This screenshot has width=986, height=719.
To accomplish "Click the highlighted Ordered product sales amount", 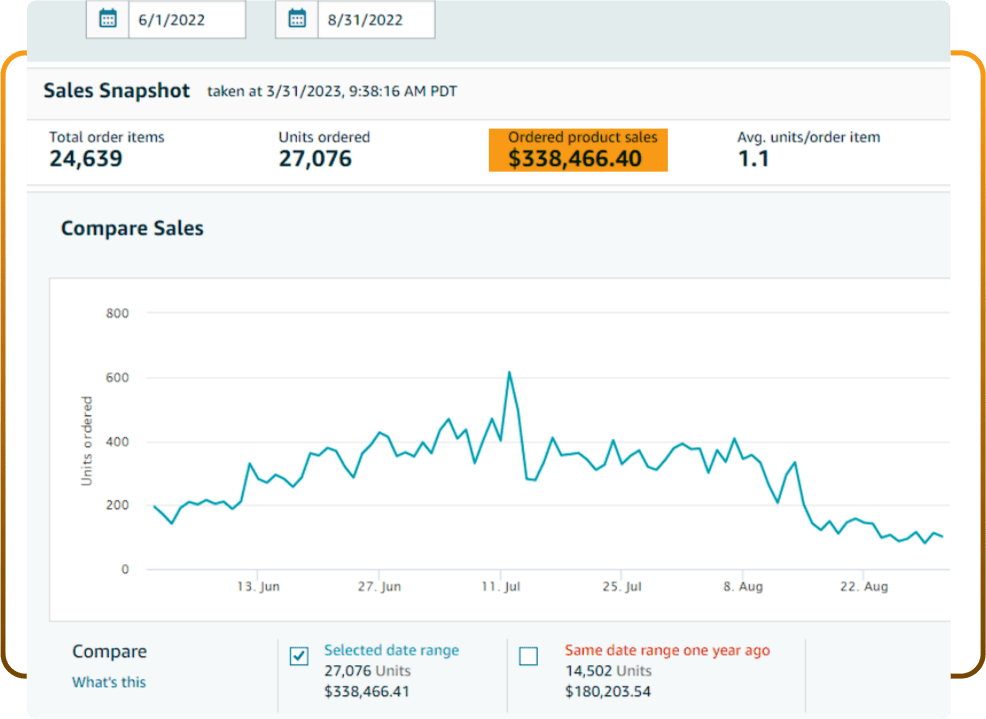I will point(576,158).
